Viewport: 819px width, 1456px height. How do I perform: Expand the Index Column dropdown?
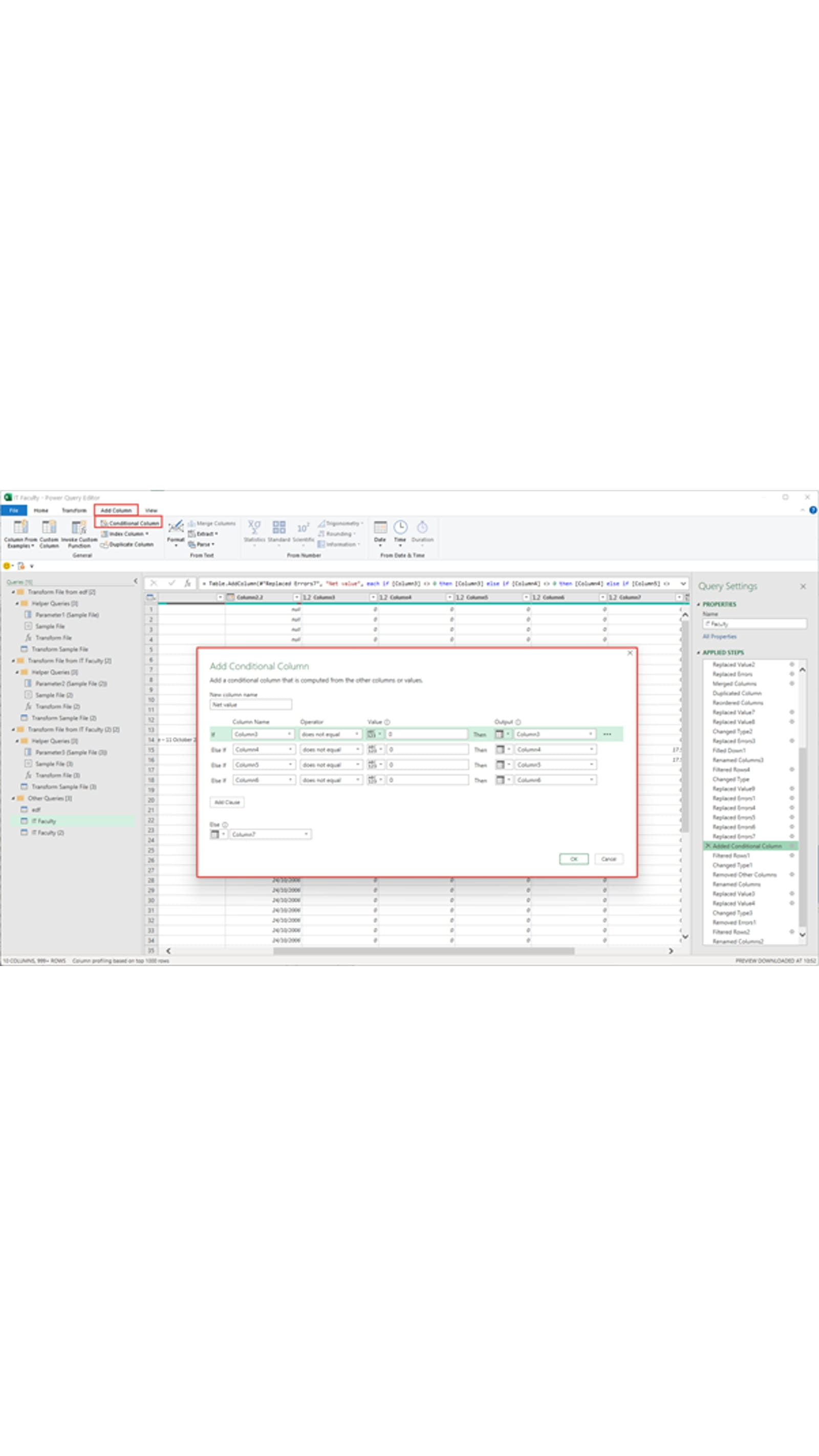click(147, 533)
